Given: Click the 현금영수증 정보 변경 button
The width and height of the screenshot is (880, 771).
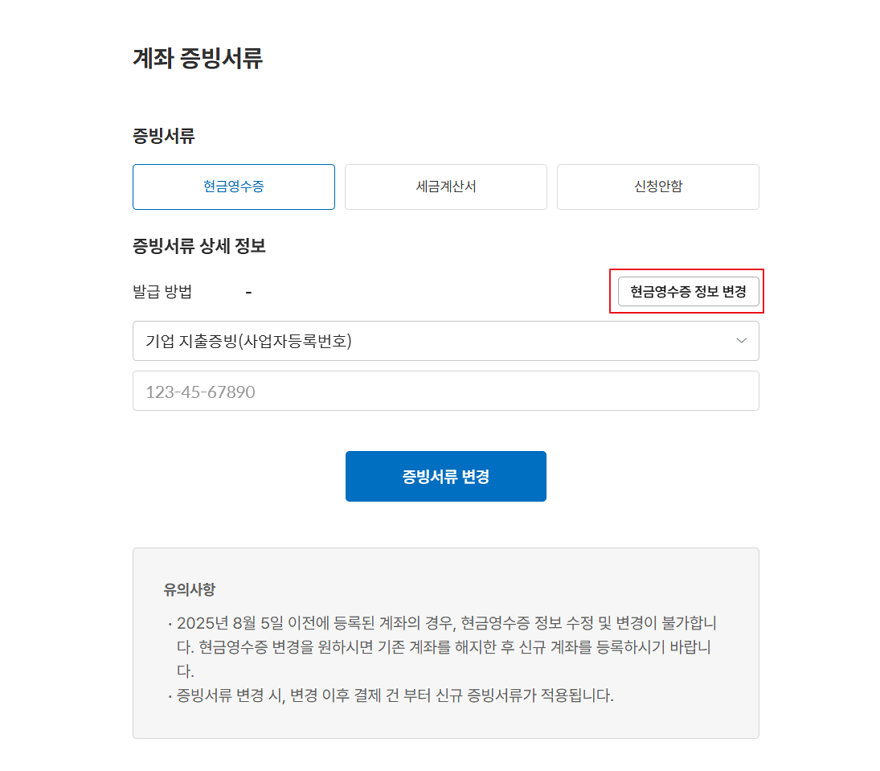Looking at the screenshot, I should (688, 292).
